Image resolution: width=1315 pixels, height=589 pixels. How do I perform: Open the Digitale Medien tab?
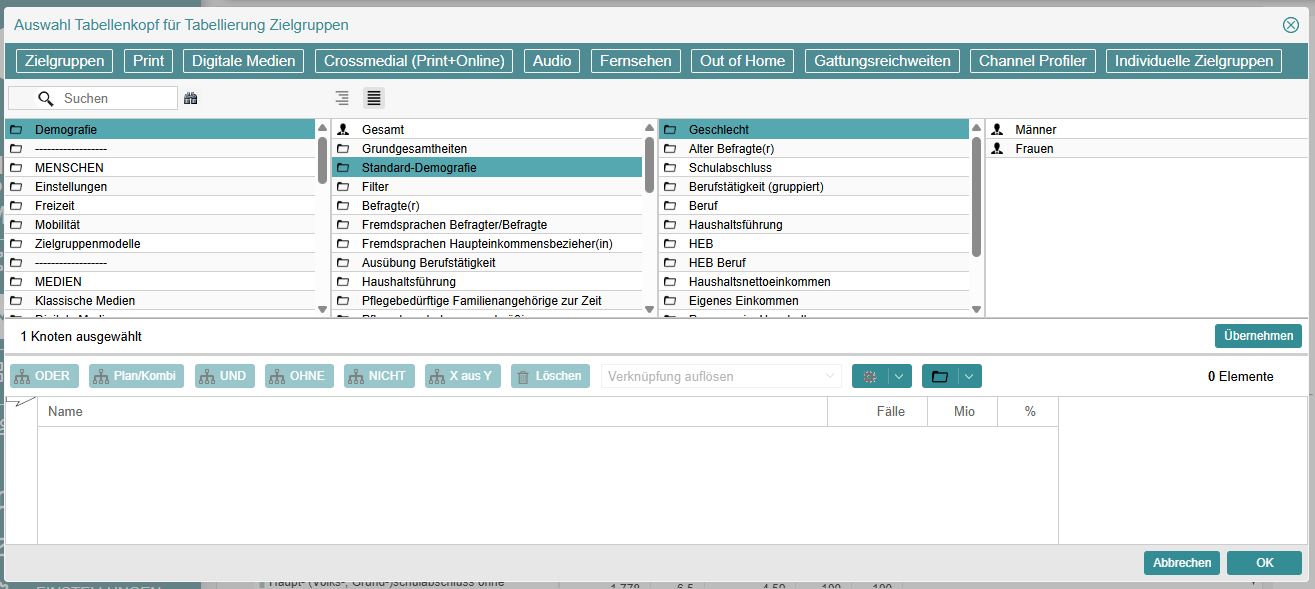pyautogui.click(x=243, y=61)
